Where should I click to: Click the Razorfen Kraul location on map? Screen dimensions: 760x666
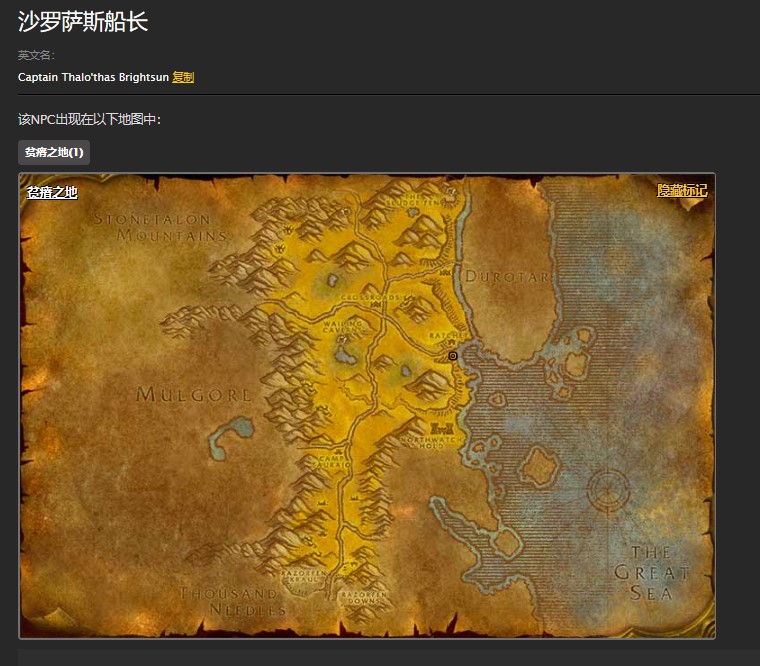click(x=300, y=577)
